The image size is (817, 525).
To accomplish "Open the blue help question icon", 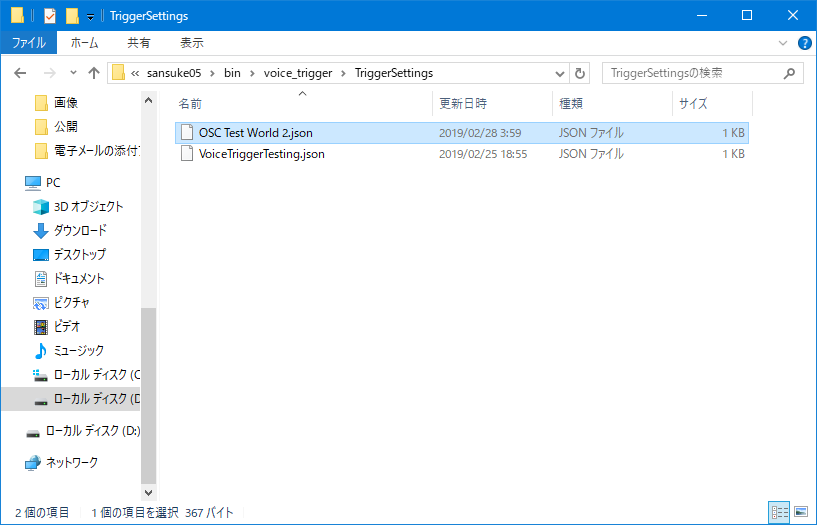I will click(804, 43).
